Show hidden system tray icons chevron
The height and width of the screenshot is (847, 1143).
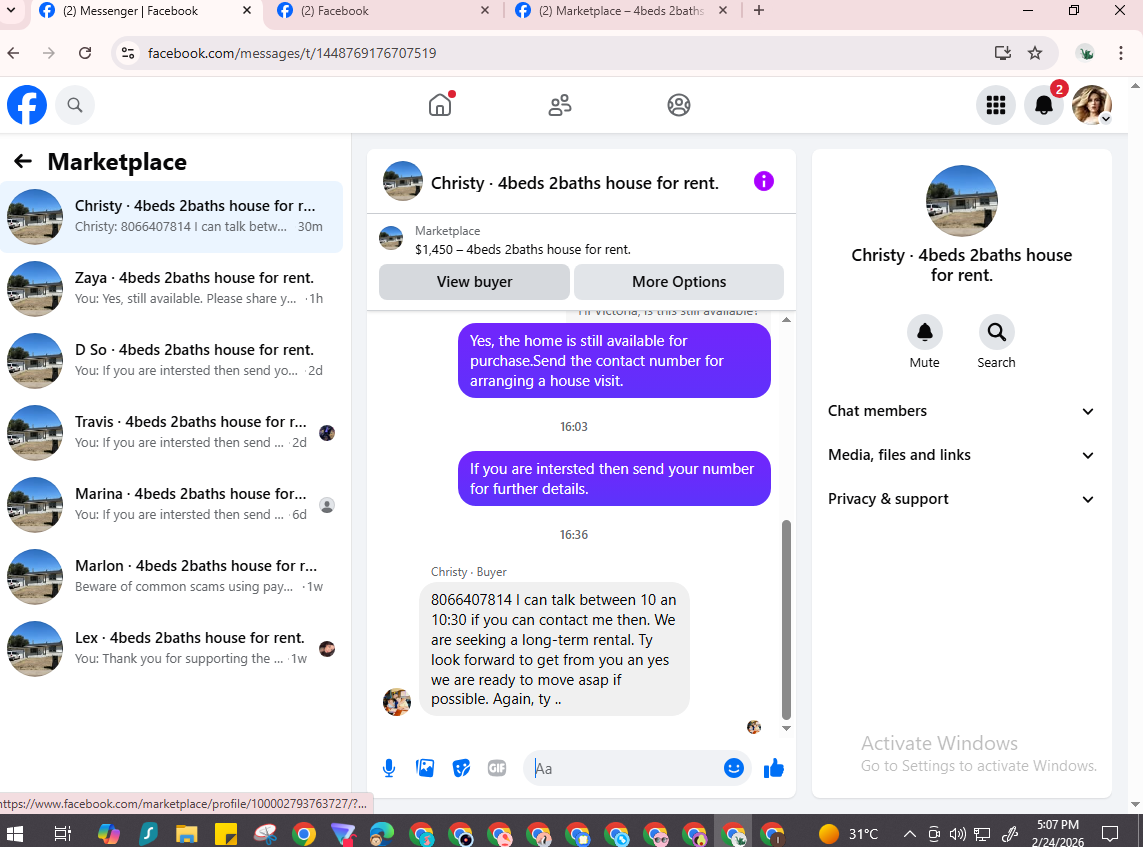tap(909, 833)
